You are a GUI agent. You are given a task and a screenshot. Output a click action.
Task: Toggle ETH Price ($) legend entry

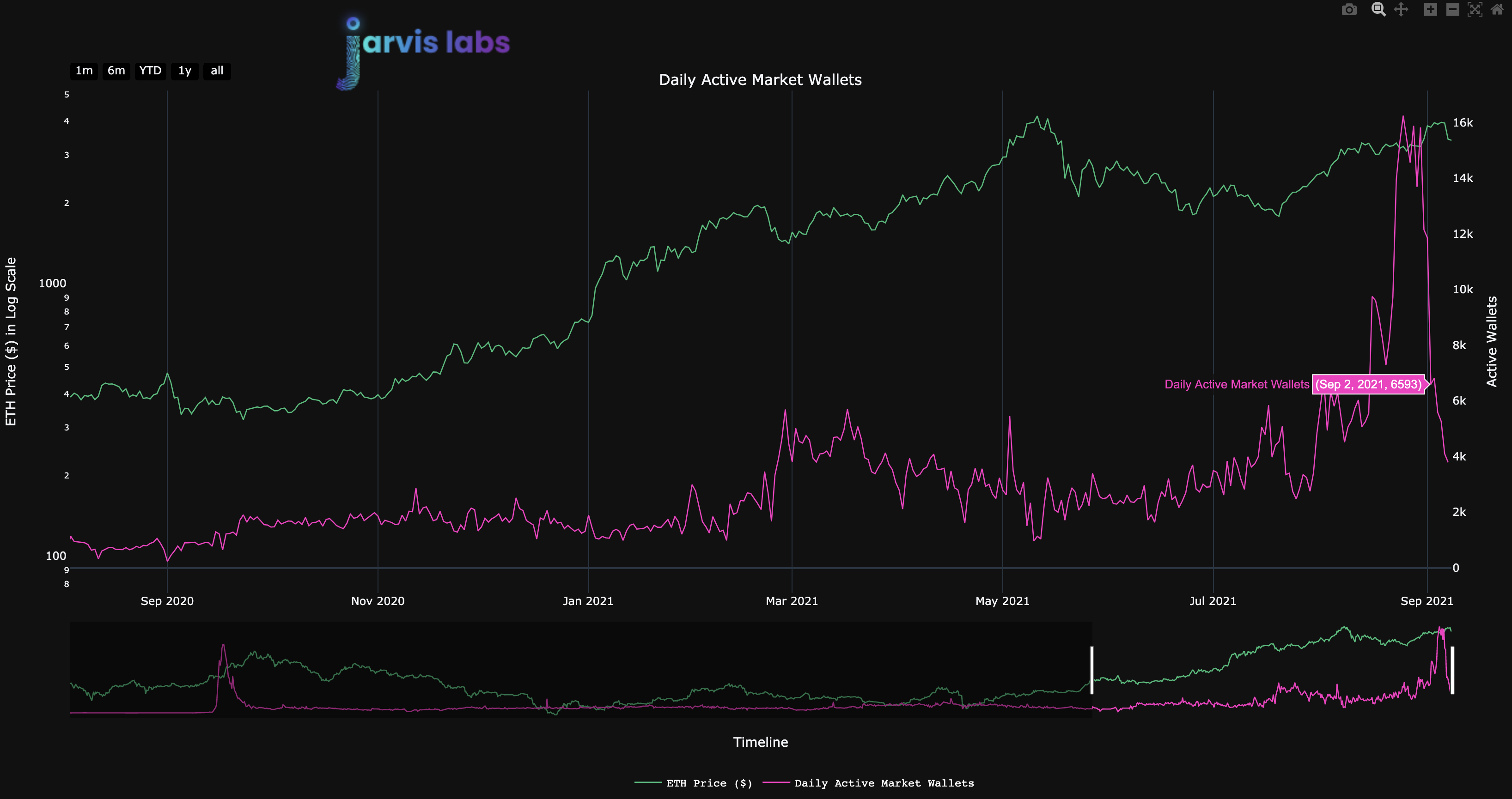(x=709, y=783)
